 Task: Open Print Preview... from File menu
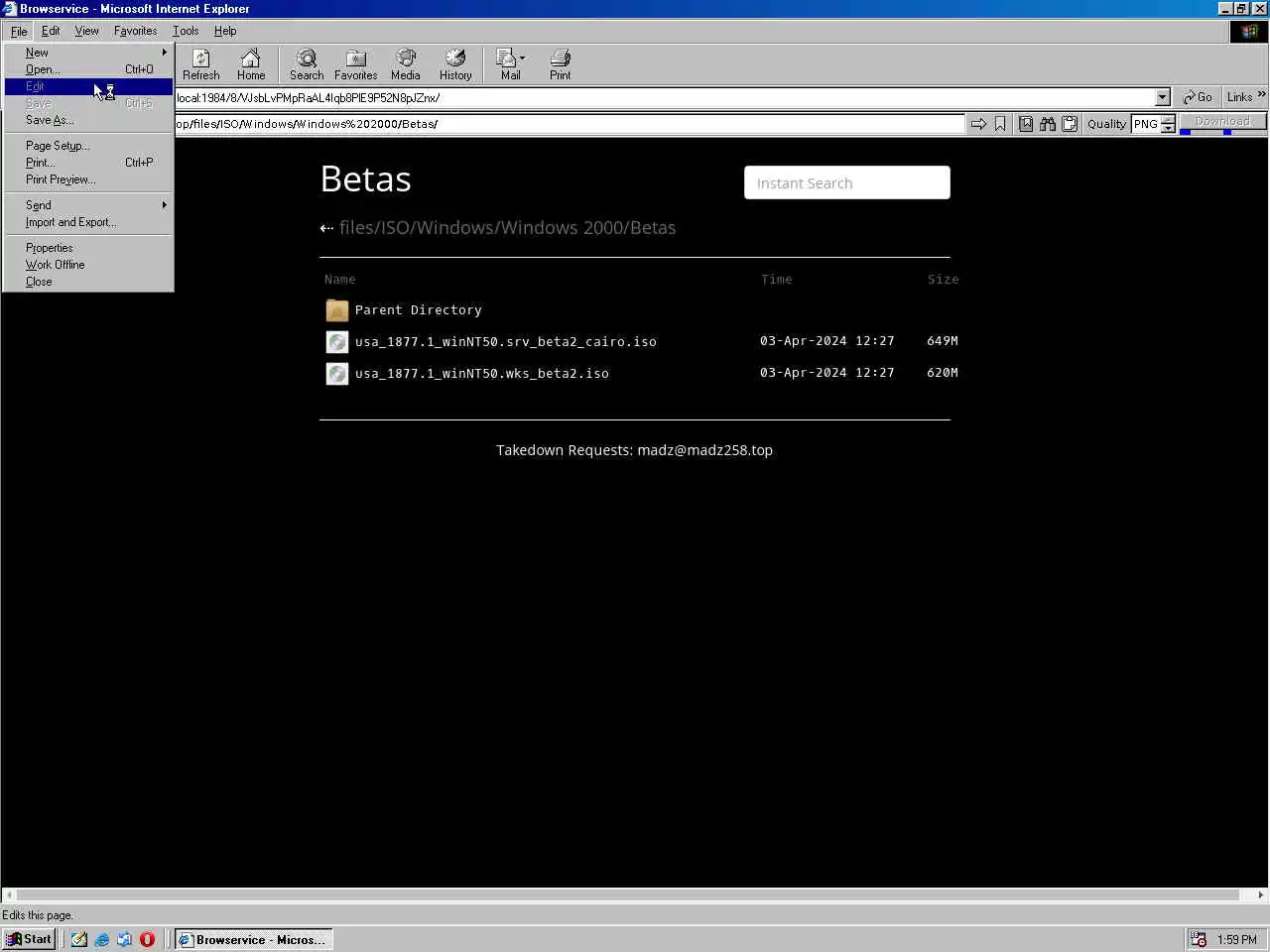pos(88,179)
